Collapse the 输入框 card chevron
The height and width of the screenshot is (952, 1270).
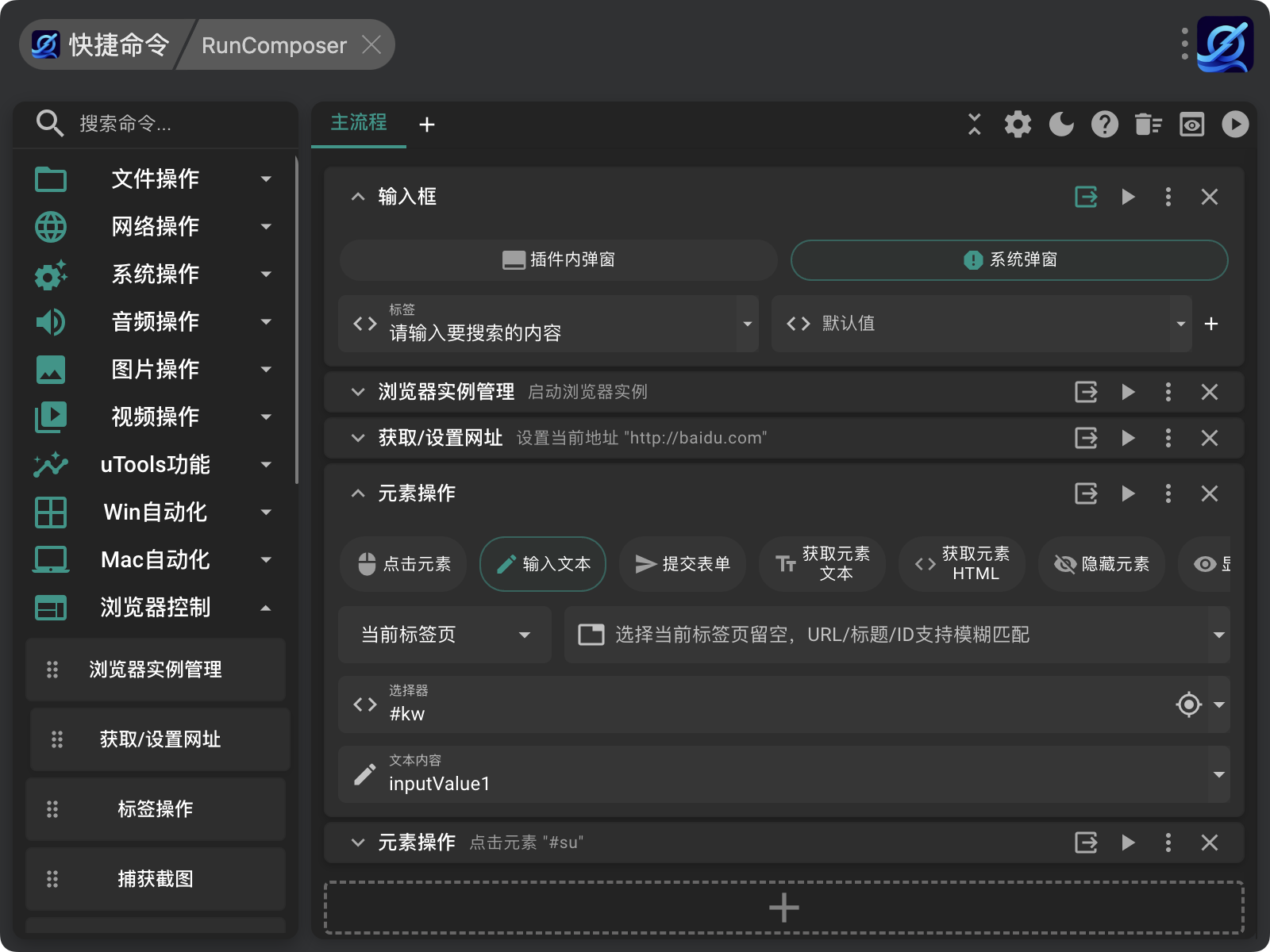(x=358, y=197)
